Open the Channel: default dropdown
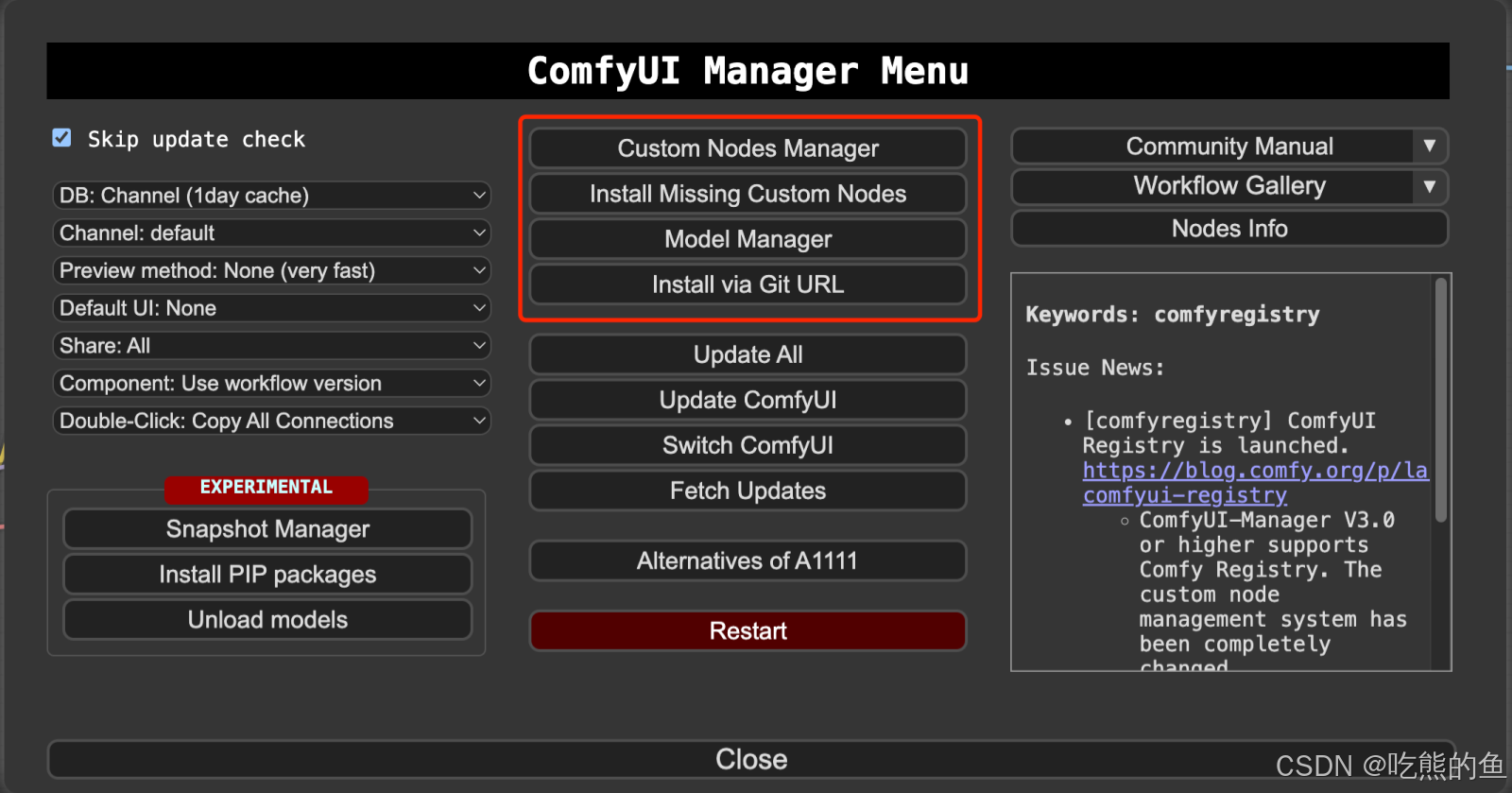The height and width of the screenshot is (793, 1512). coord(271,233)
